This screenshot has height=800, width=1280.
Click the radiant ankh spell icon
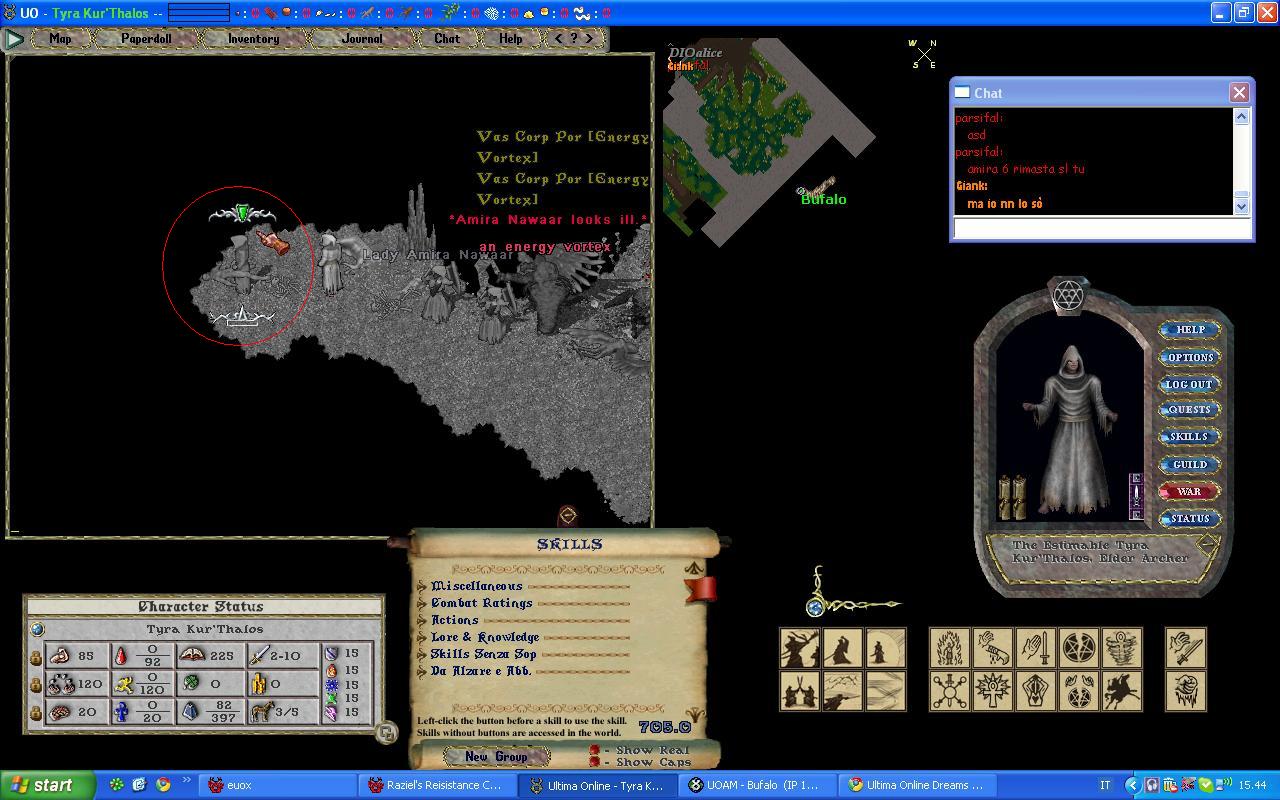click(x=992, y=691)
